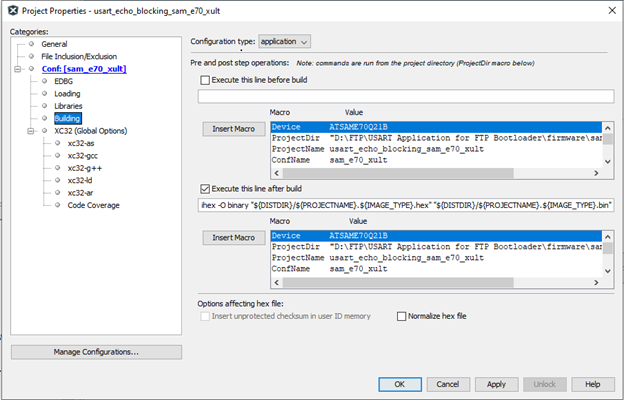Collapse XC32 (Global Options) node
This screenshot has height=400, width=624.
click(x=31, y=131)
